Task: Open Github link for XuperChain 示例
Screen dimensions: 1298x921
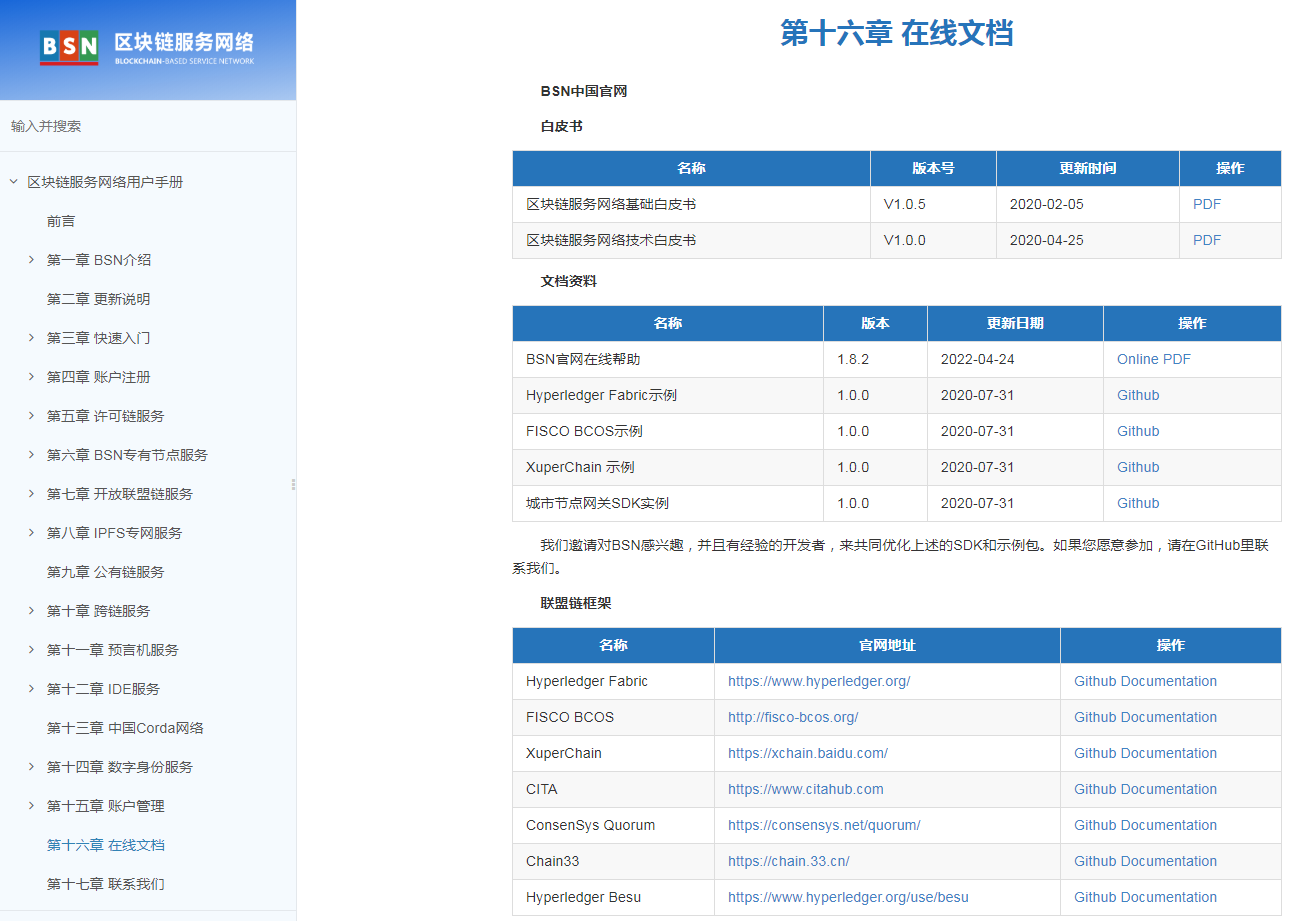Action: tap(1138, 467)
